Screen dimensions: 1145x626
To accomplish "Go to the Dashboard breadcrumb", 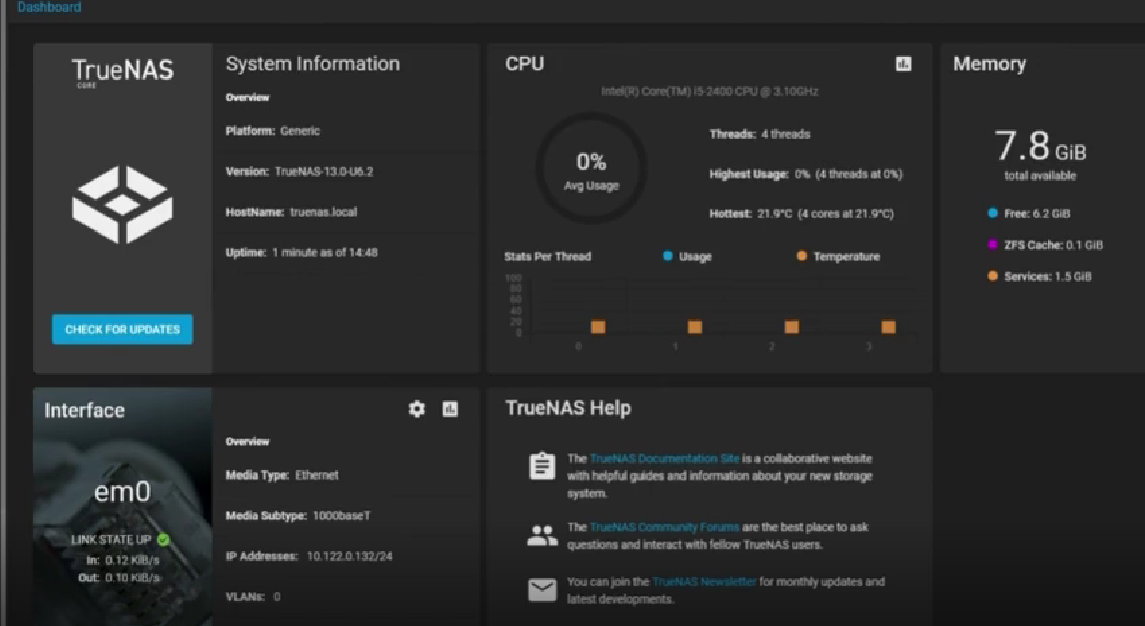I will click(x=49, y=7).
